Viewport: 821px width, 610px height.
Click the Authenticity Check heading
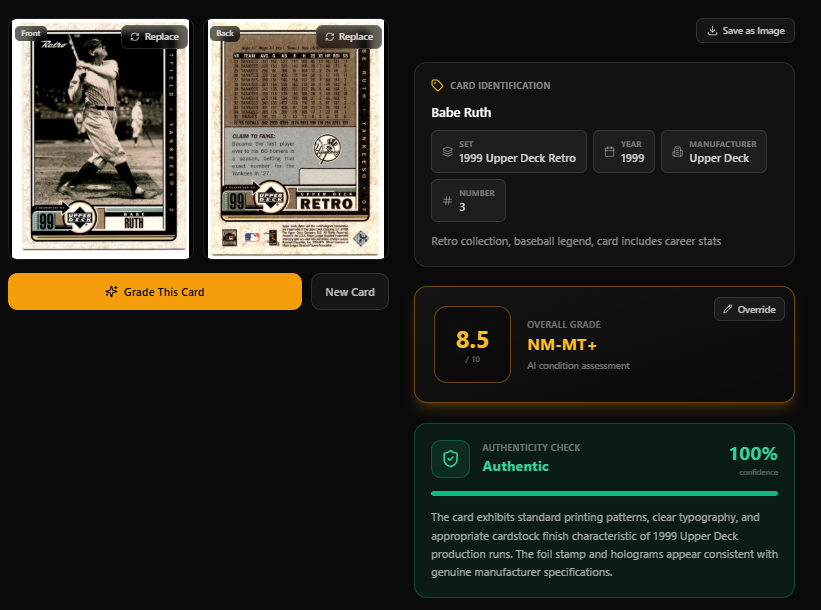(531, 448)
